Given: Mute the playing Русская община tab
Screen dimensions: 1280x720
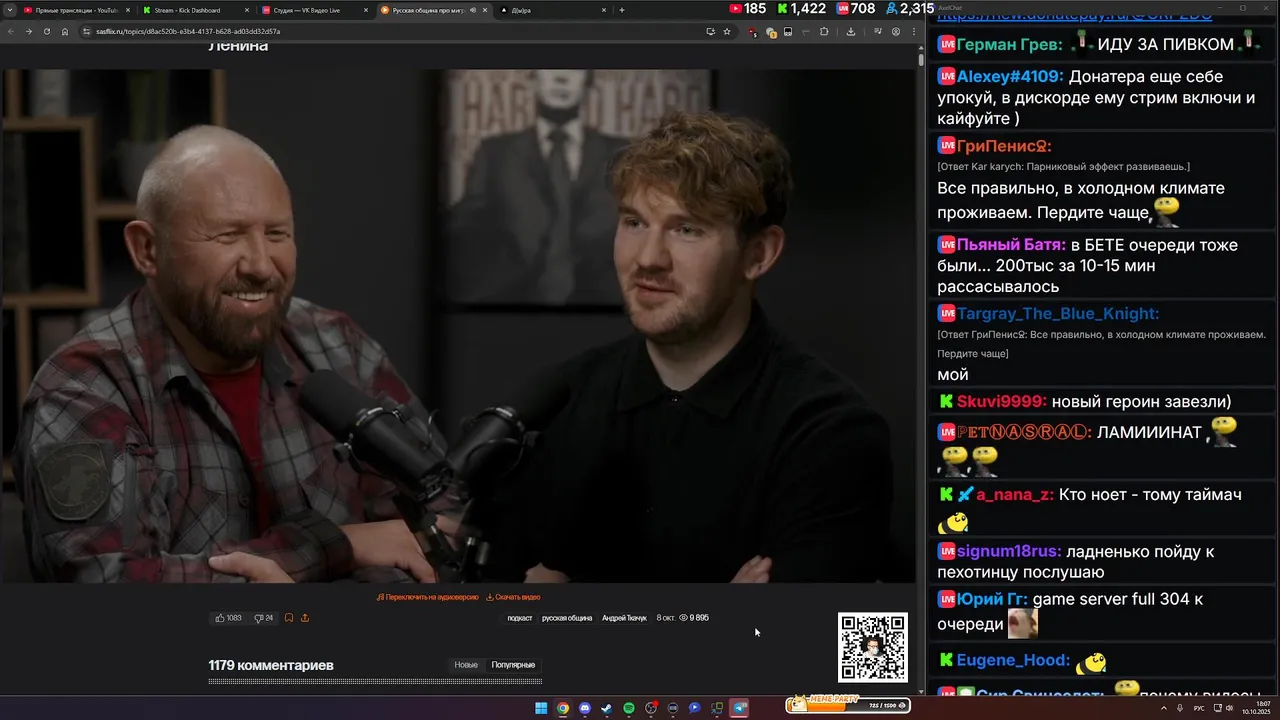Looking at the screenshot, I should [472, 10].
